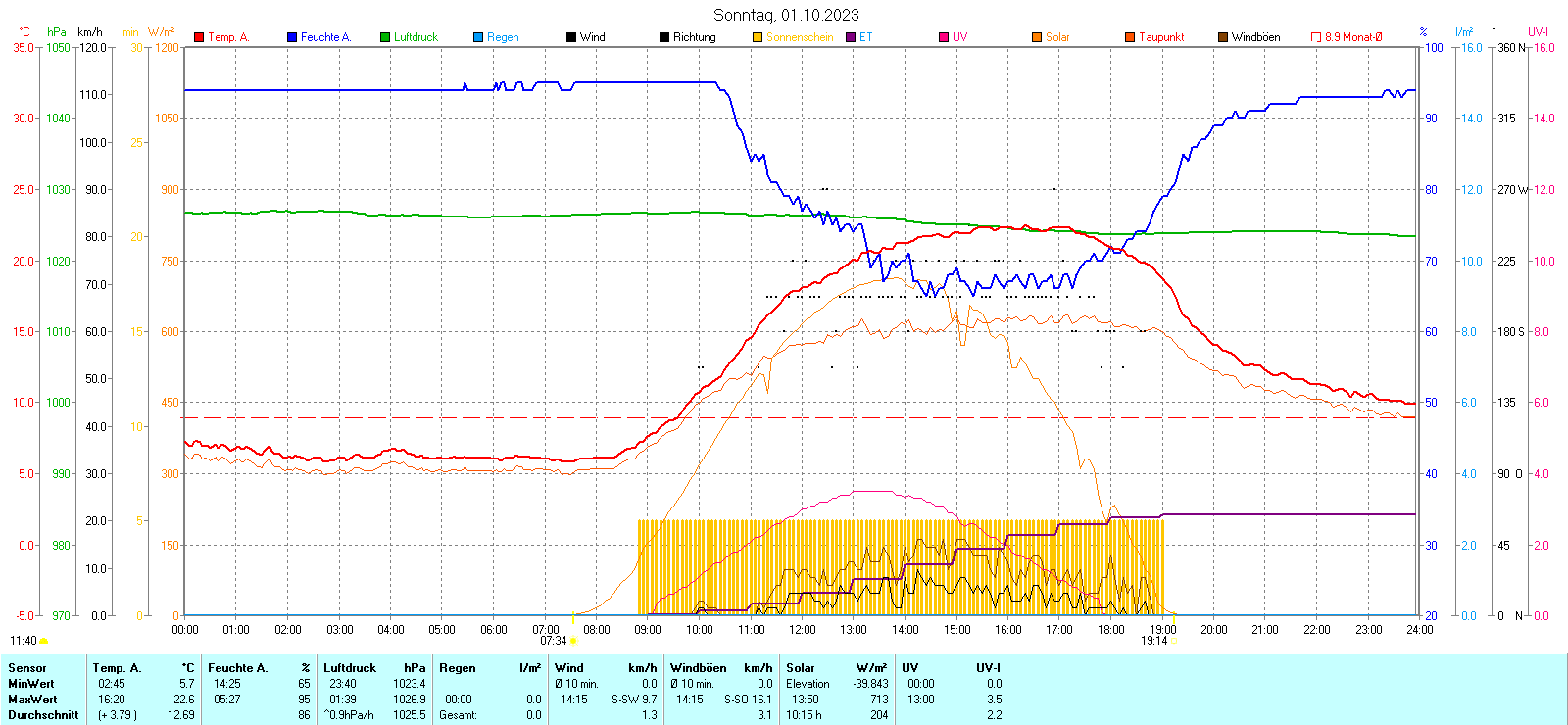Click the hPa axis unit label at top
The height and width of the screenshot is (725, 1568).
pyautogui.click(x=57, y=32)
